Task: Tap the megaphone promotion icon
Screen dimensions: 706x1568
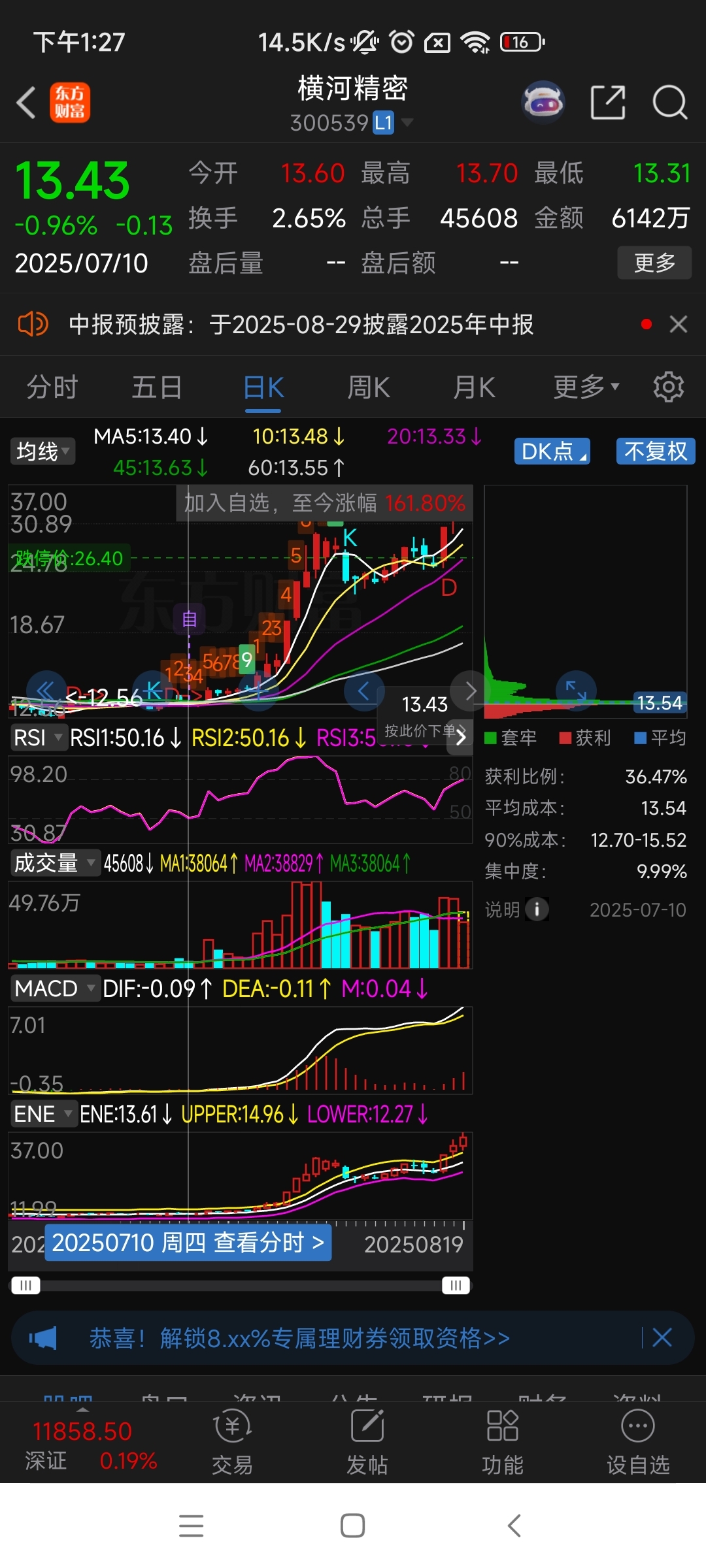Action: [x=43, y=1338]
